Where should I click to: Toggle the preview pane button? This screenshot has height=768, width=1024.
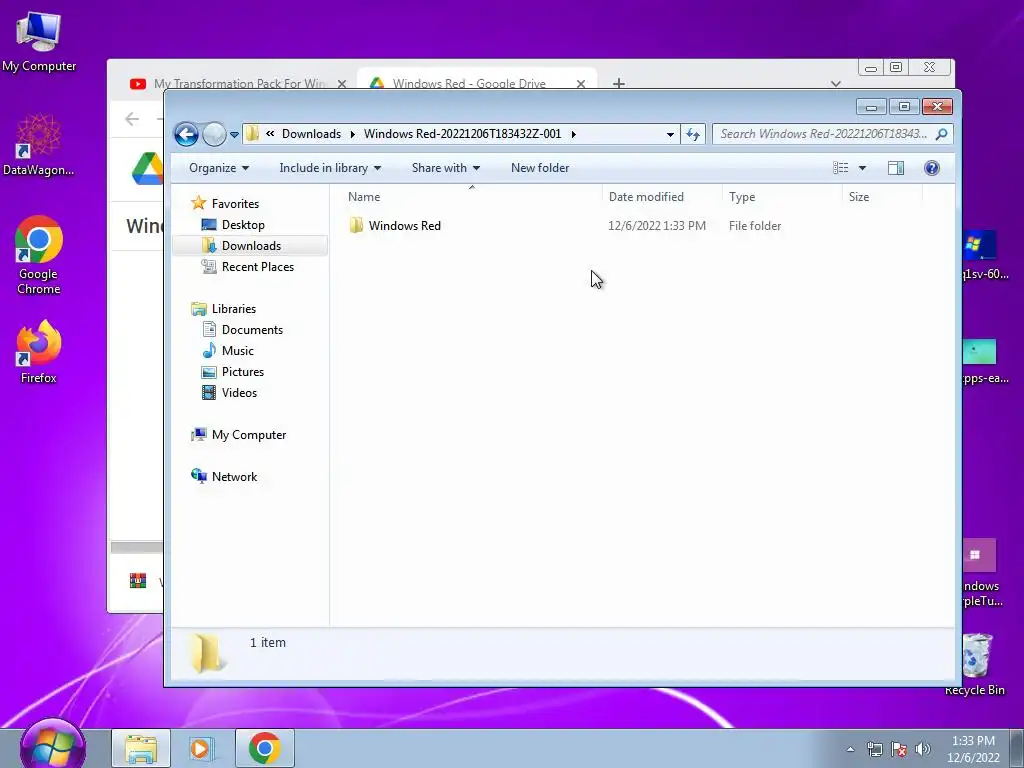tap(896, 168)
